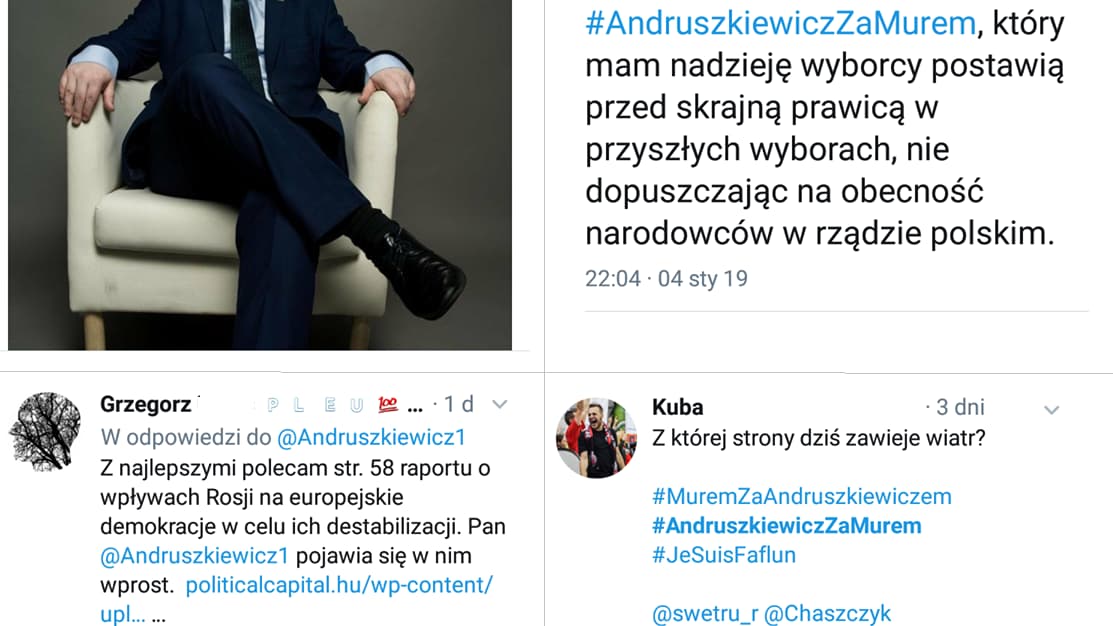Screen dimensions: 1113x626
Task: Open the politicalcapital.hu/wp-content link
Action: click(x=339, y=586)
